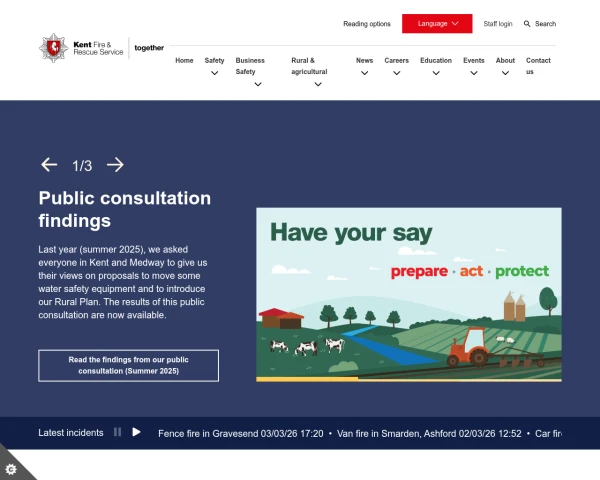Viewport: 600px width, 480px height.
Task: Expand the Events menu chevron
Action: 474,73
